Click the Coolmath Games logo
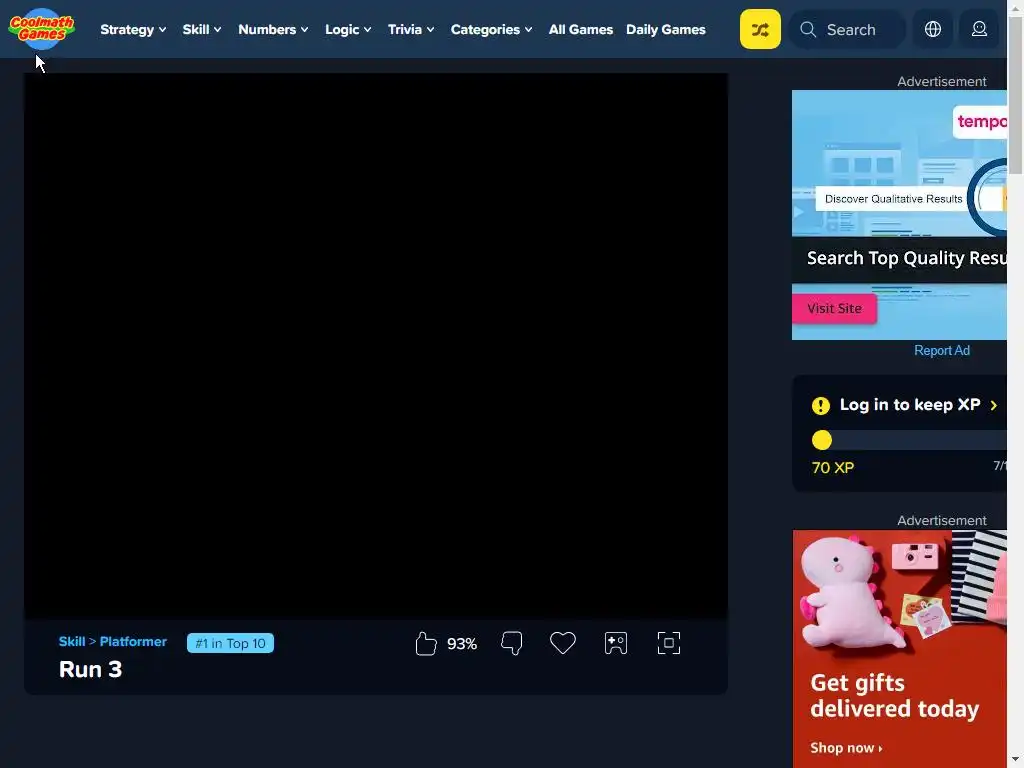1024x768 pixels. click(42, 29)
